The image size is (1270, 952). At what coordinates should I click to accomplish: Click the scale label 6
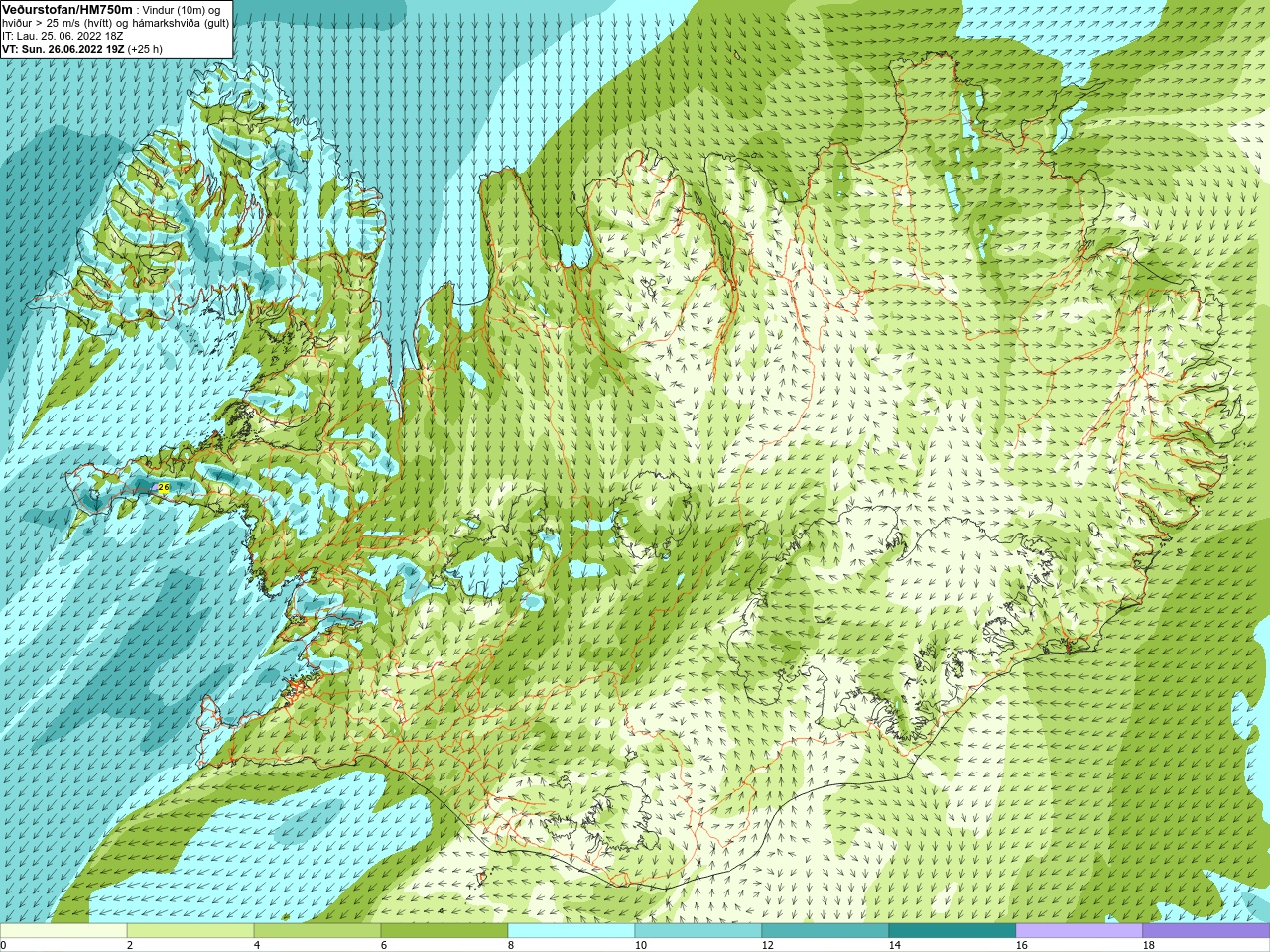click(x=384, y=945)
